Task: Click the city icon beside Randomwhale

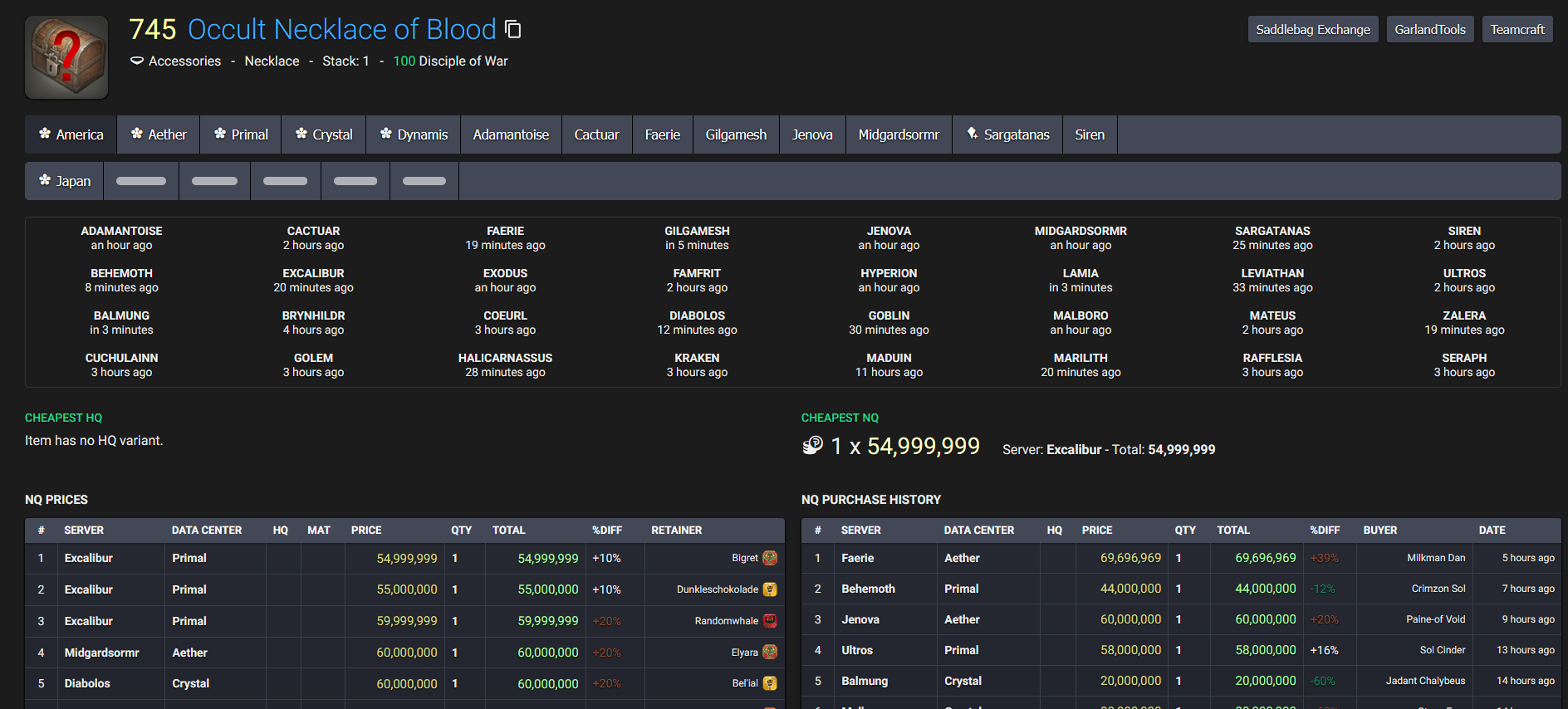Action: 770,621
